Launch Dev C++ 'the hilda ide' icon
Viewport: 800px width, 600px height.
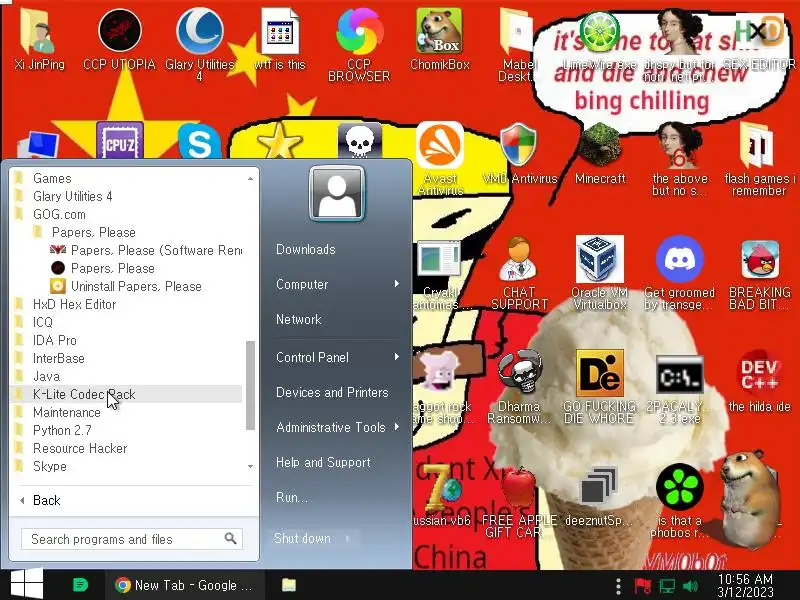[760, 381]
